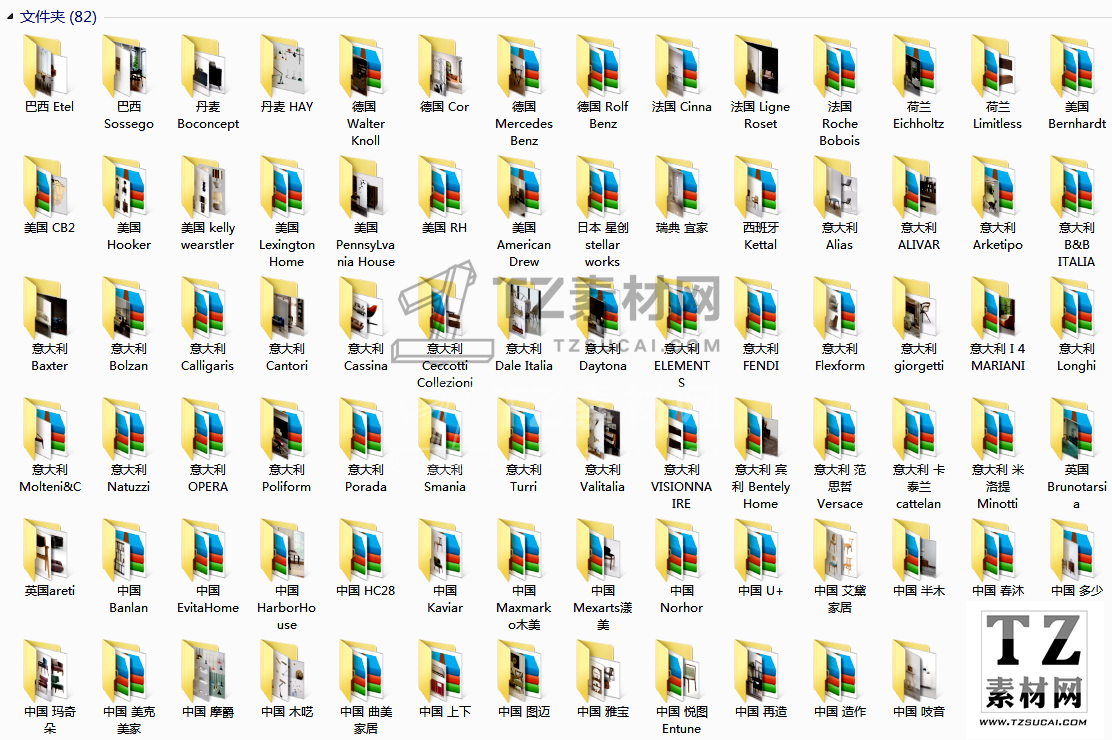Select the 意大利 Valitalia label text

pos(602,478)
